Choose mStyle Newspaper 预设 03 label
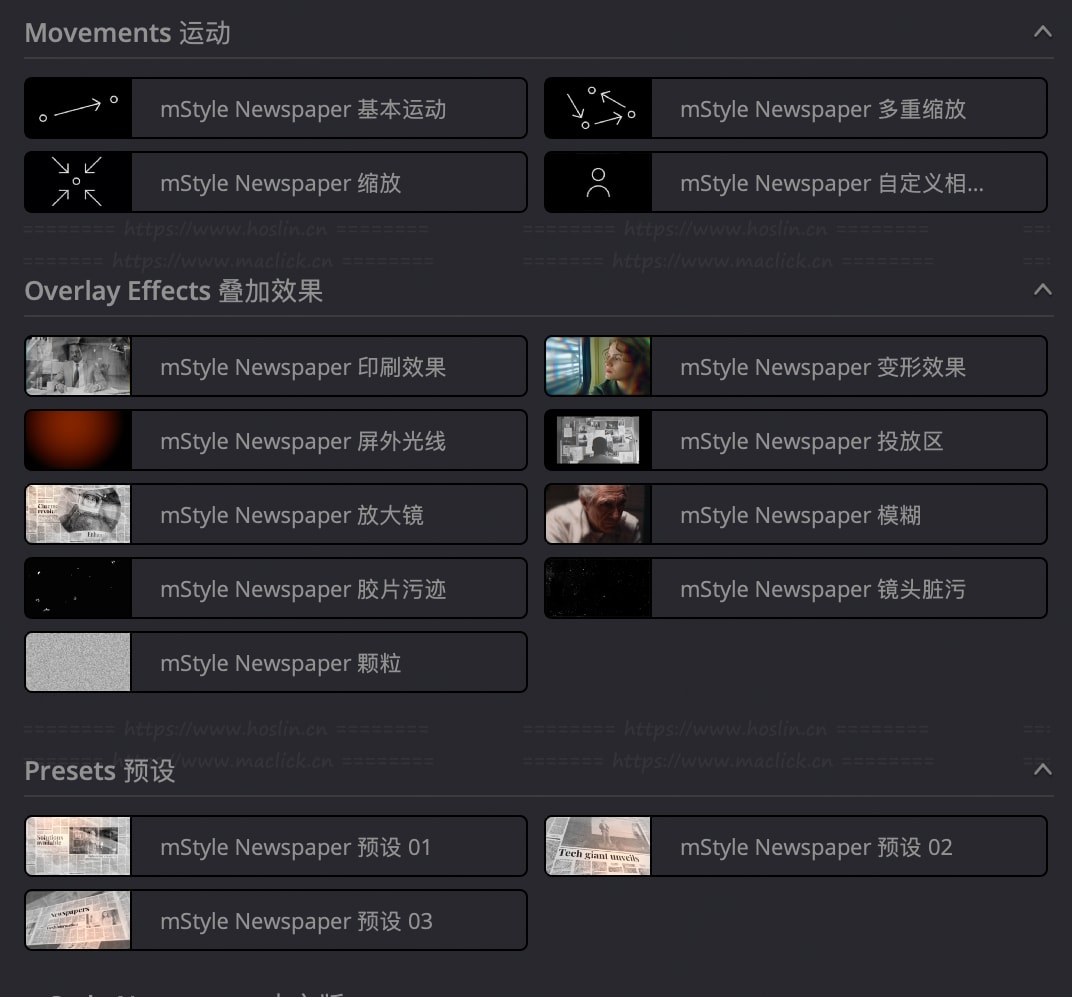Screen dimensions: 1072x997 click(296, 921)
